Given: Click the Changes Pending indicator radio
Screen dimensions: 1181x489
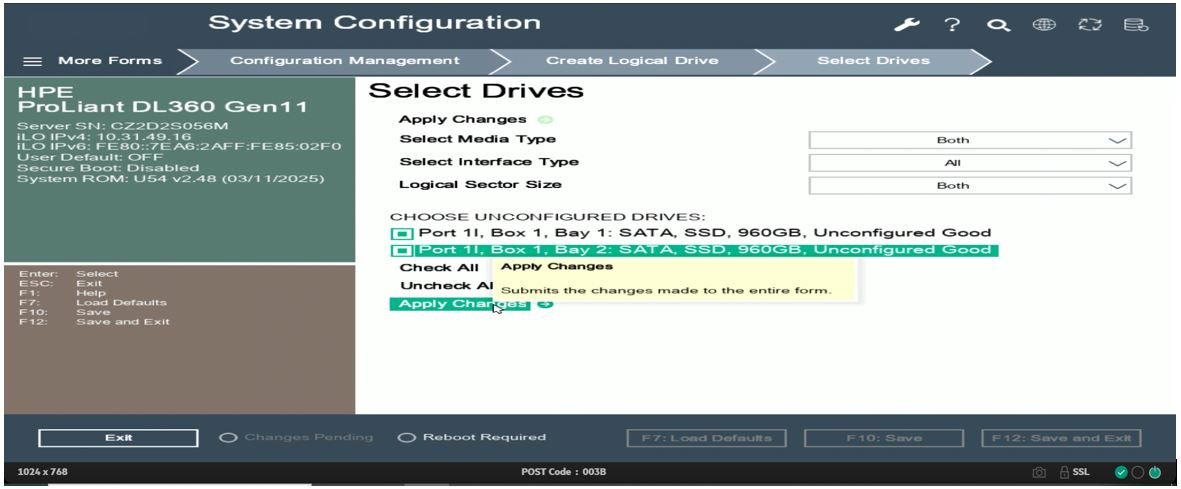Looking at the screenshot, I should point(227,438).
